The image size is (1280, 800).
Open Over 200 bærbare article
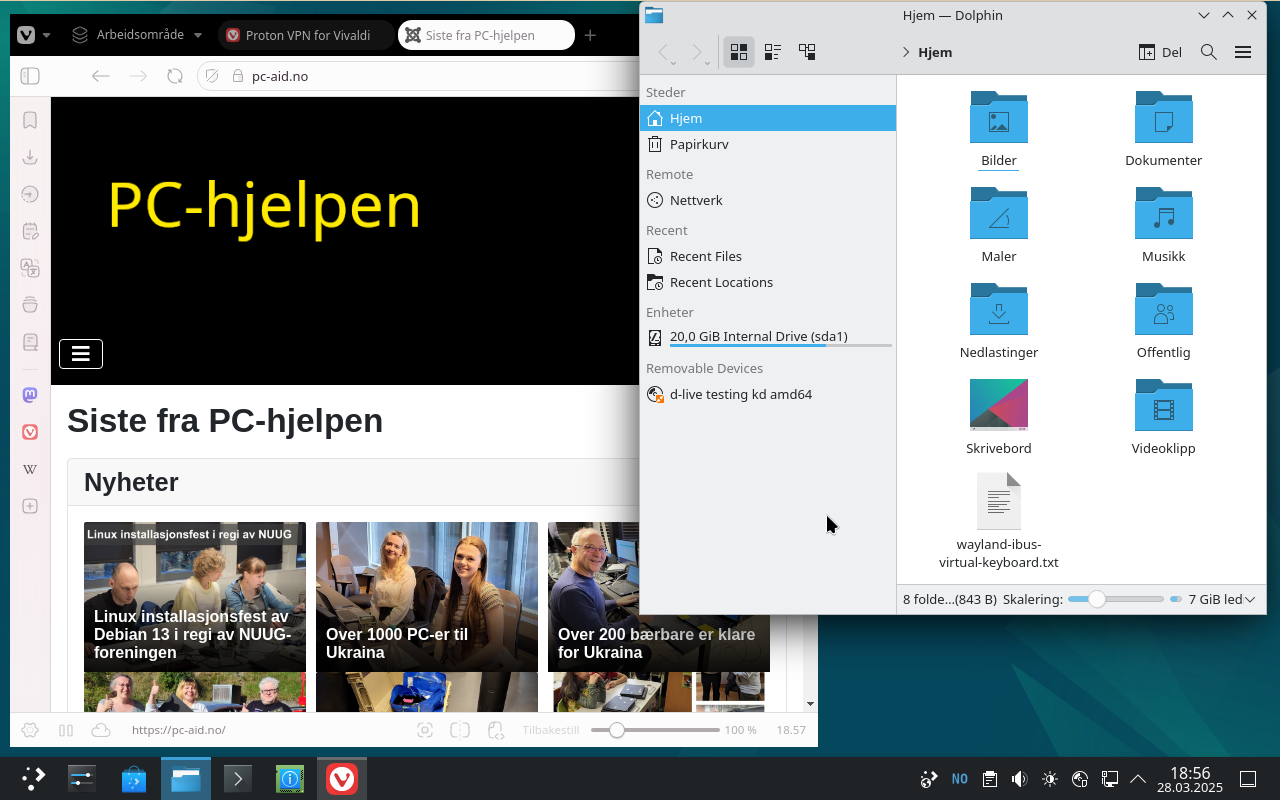point(659,597)
